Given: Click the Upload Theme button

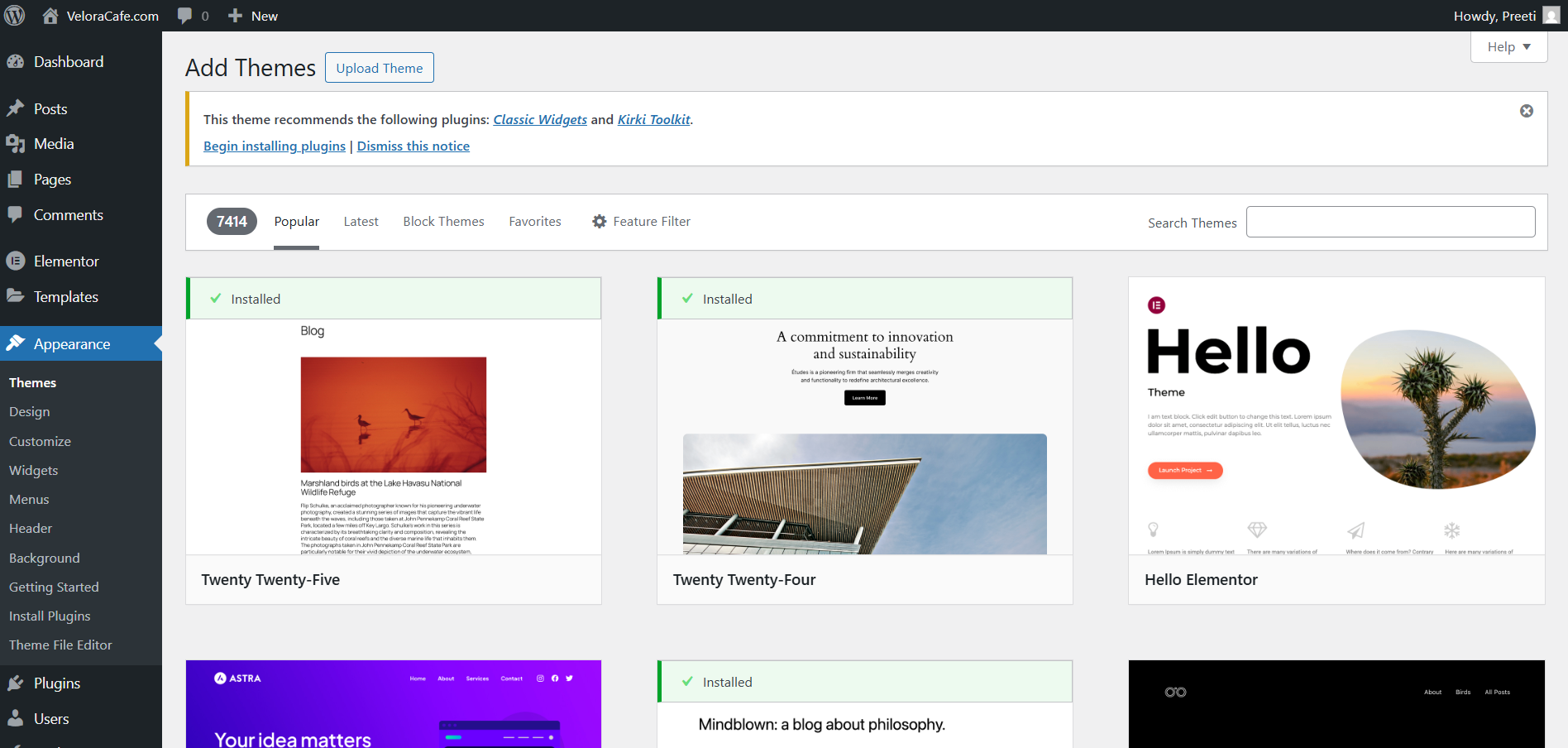Looking at the screenshot, I should coord(380,68).
